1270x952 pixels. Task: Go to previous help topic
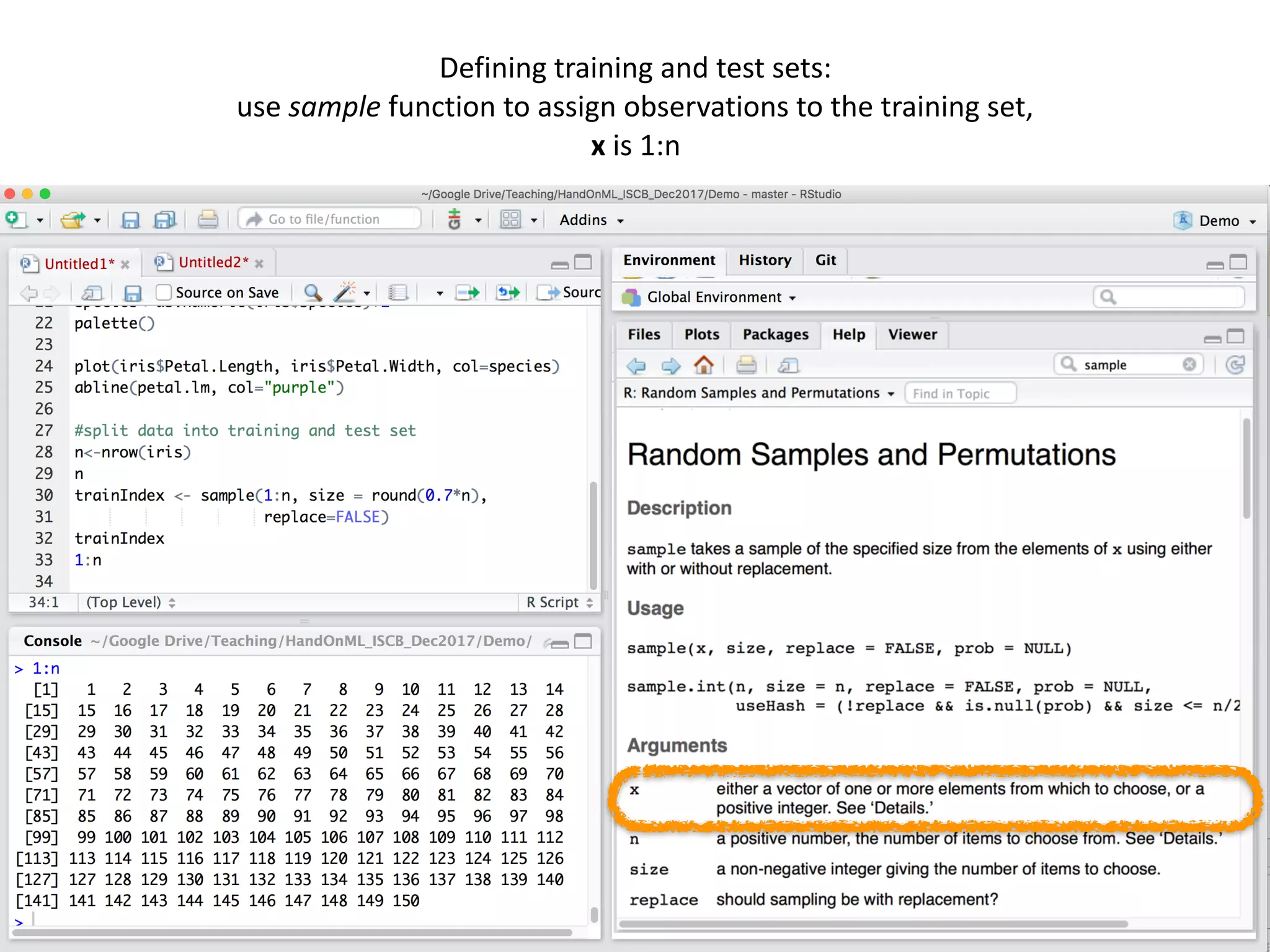tap(636, 366)
